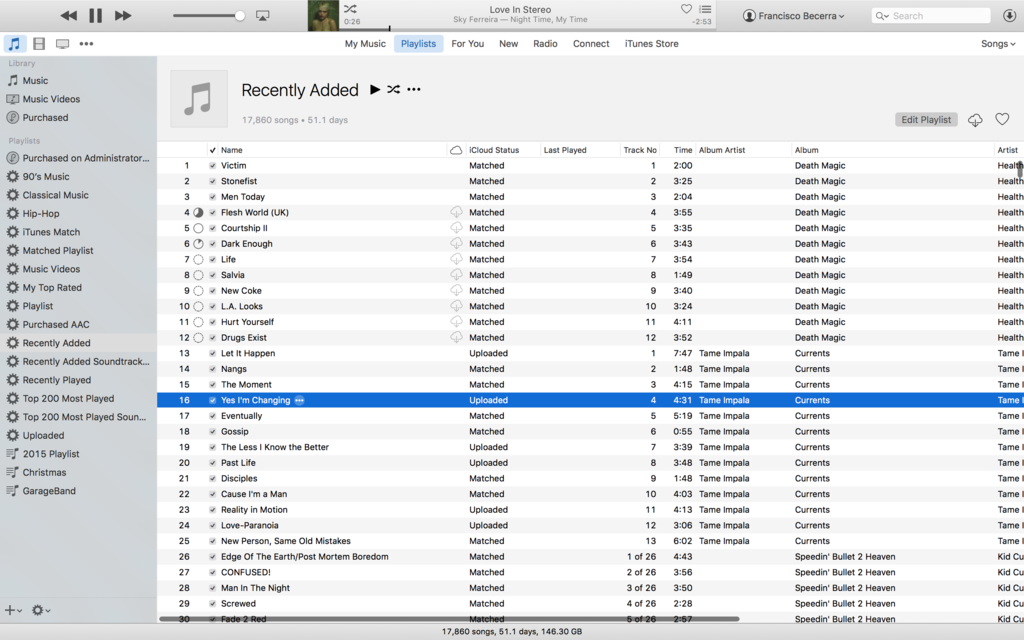This screenshot has height=640, width=1024.
Task: Download the playlist from iCloud
Action: (x=975, y=120)
